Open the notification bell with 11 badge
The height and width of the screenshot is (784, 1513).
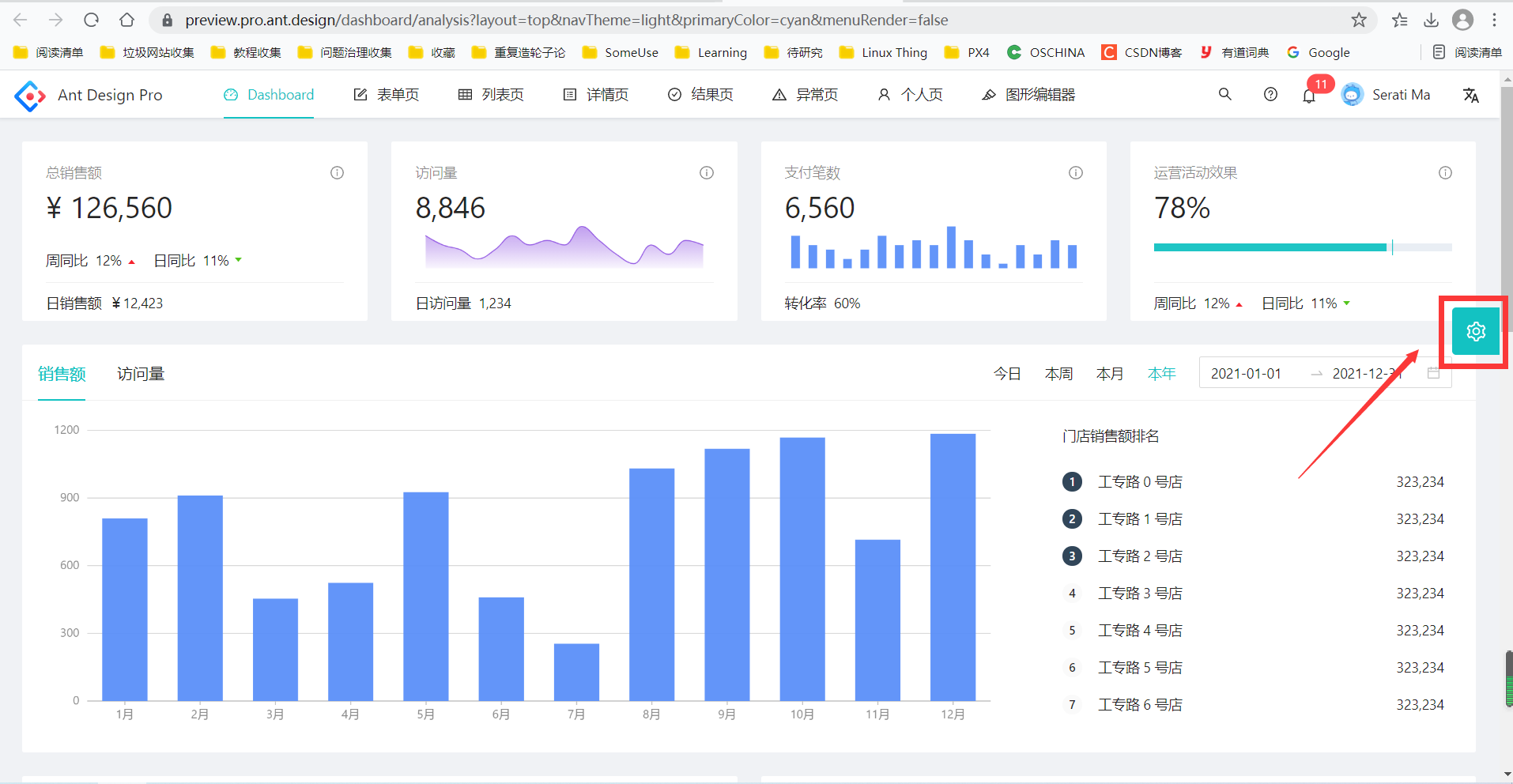click(1310, 94)
